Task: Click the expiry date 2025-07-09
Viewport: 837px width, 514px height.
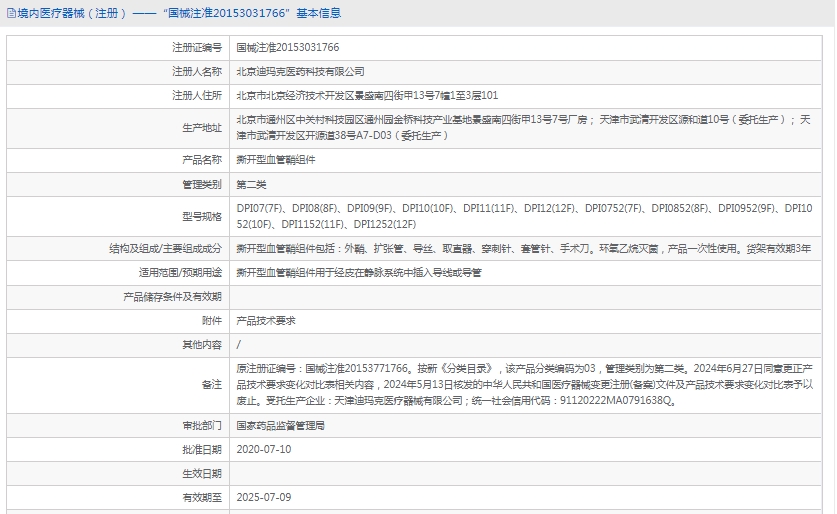Action: pos(263,497)
